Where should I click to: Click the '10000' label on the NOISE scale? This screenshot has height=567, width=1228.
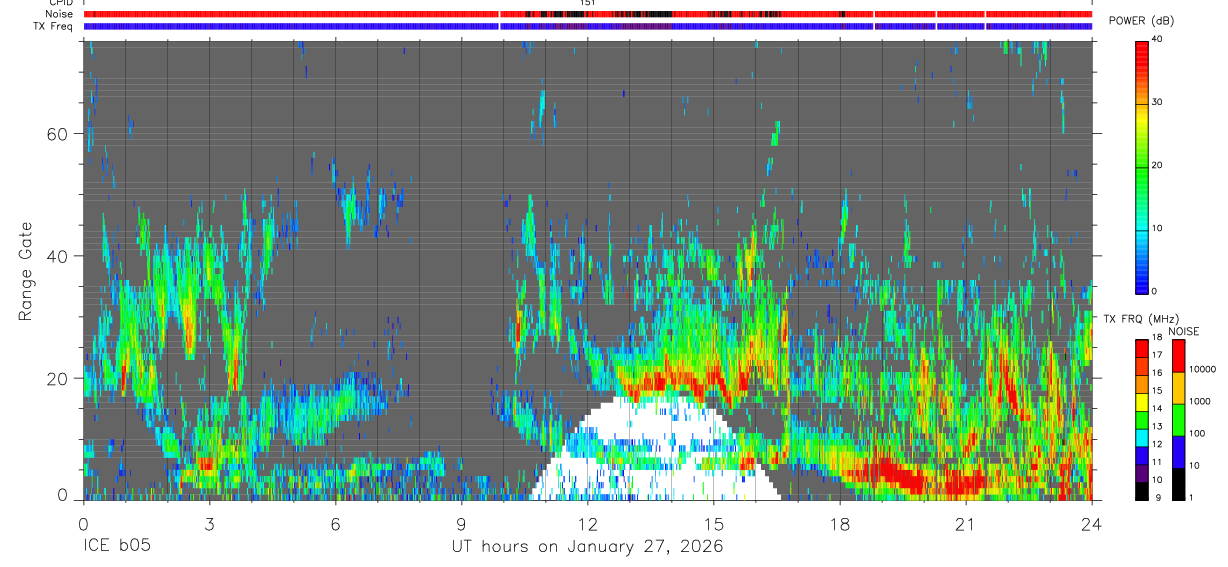[1203, 369]
